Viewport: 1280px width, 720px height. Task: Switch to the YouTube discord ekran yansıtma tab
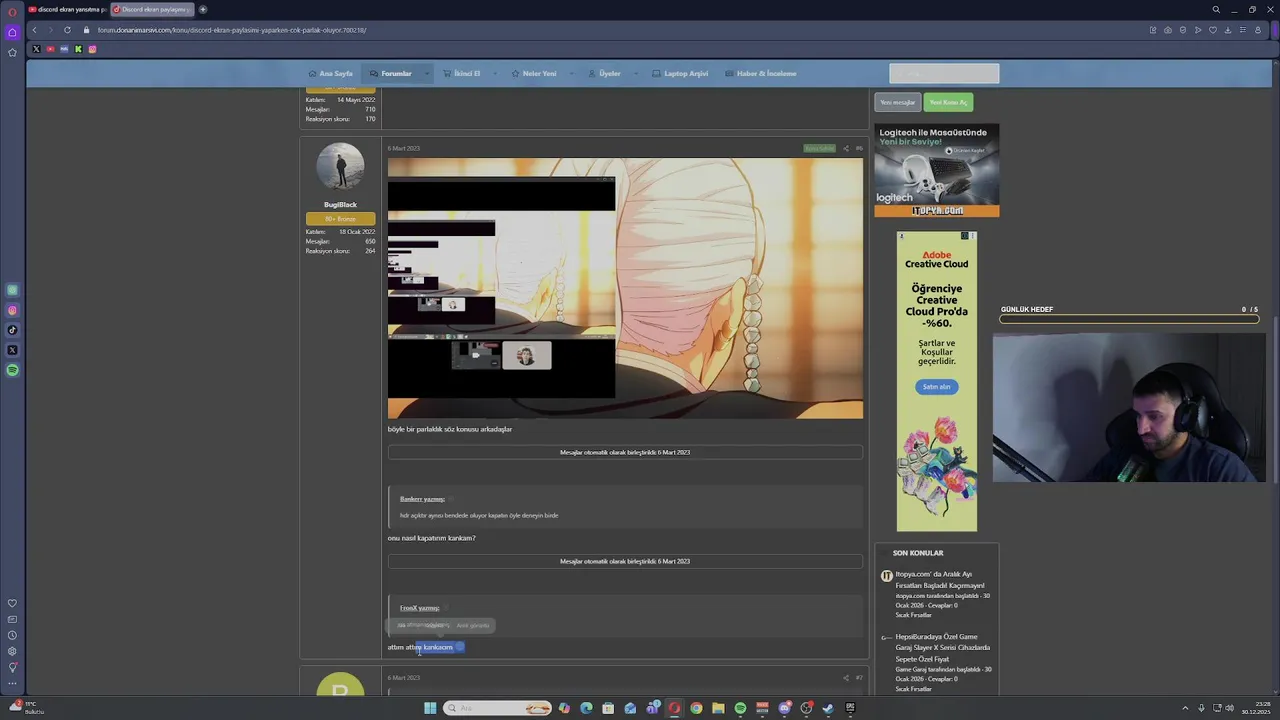click(x=66, y=10)
